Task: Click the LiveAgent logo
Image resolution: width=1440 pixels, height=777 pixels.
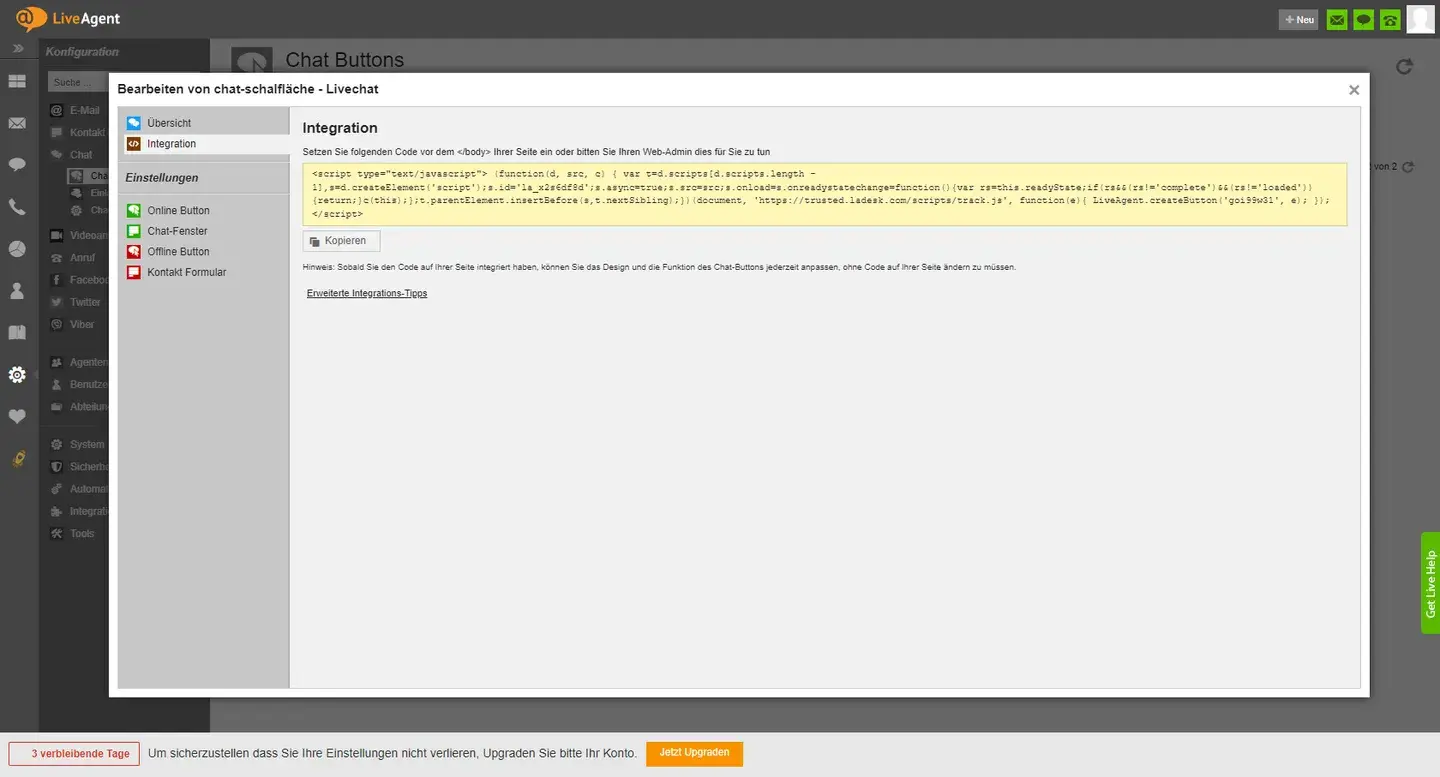Action: click(68, 19)
